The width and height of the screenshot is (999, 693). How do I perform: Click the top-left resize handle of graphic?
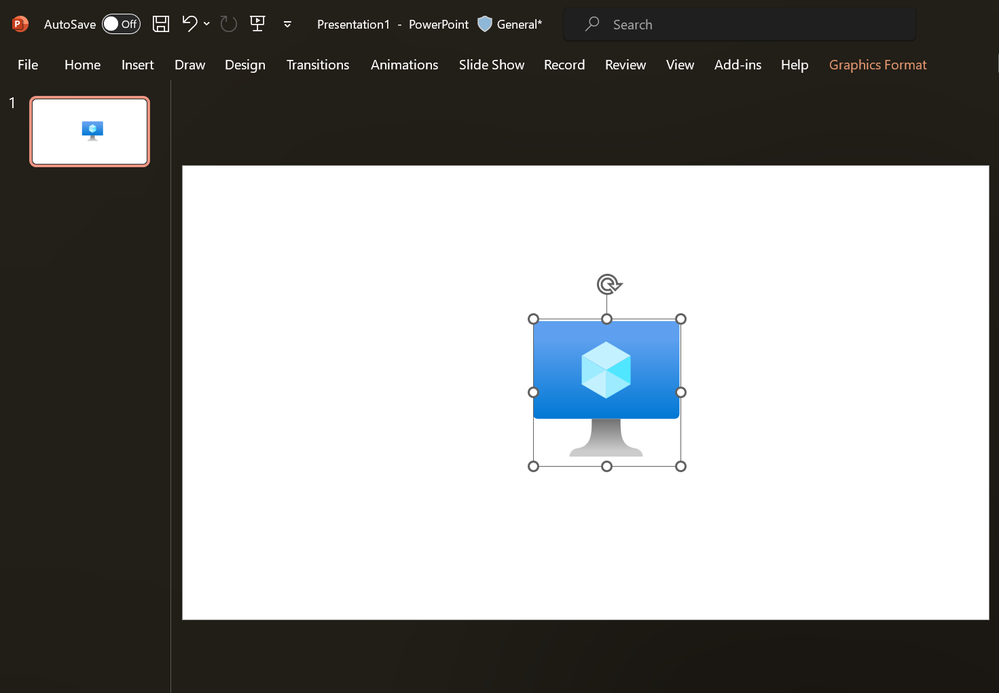(533, 319)
